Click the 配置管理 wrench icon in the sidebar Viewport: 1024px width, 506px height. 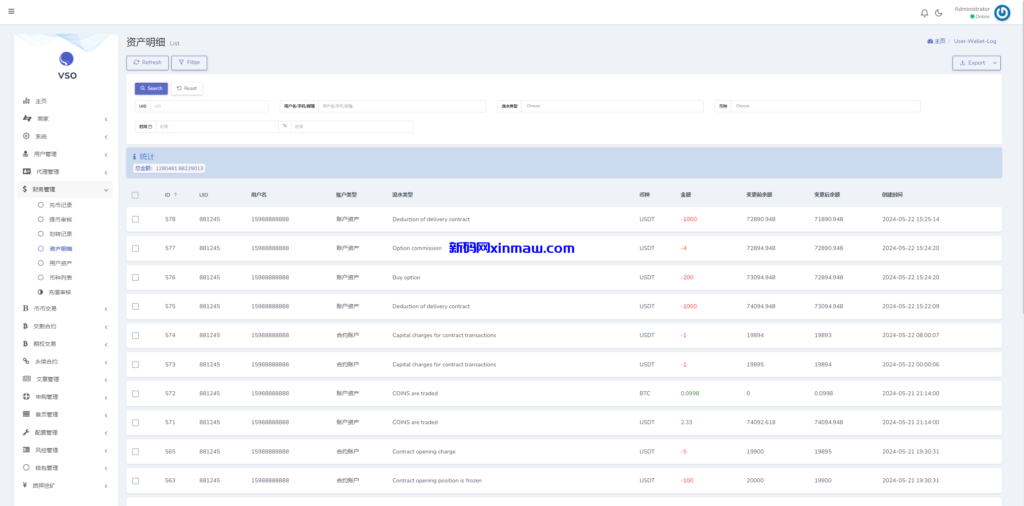[26, 432]
